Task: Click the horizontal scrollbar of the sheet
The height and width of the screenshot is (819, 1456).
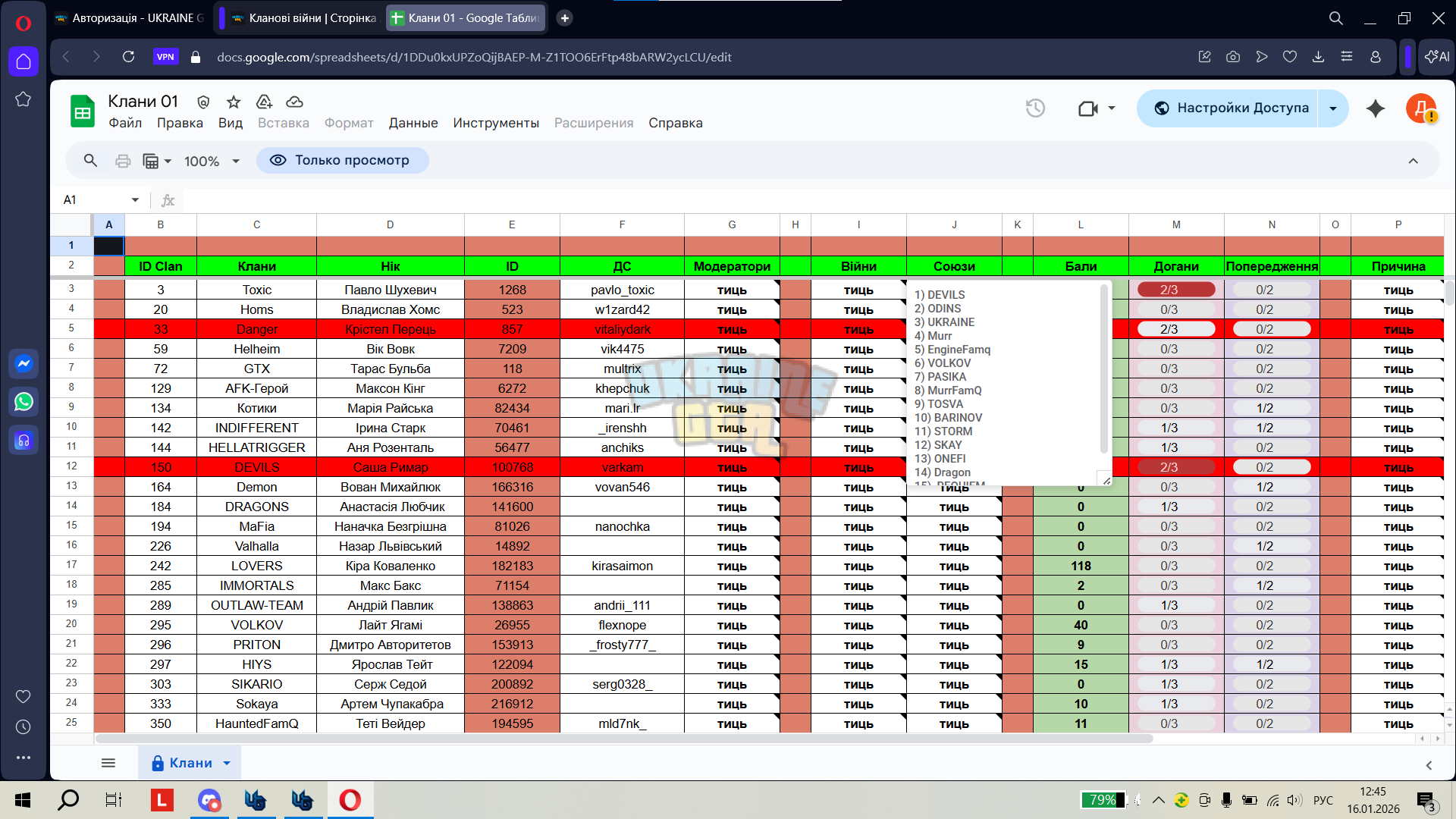Action: 623,738
